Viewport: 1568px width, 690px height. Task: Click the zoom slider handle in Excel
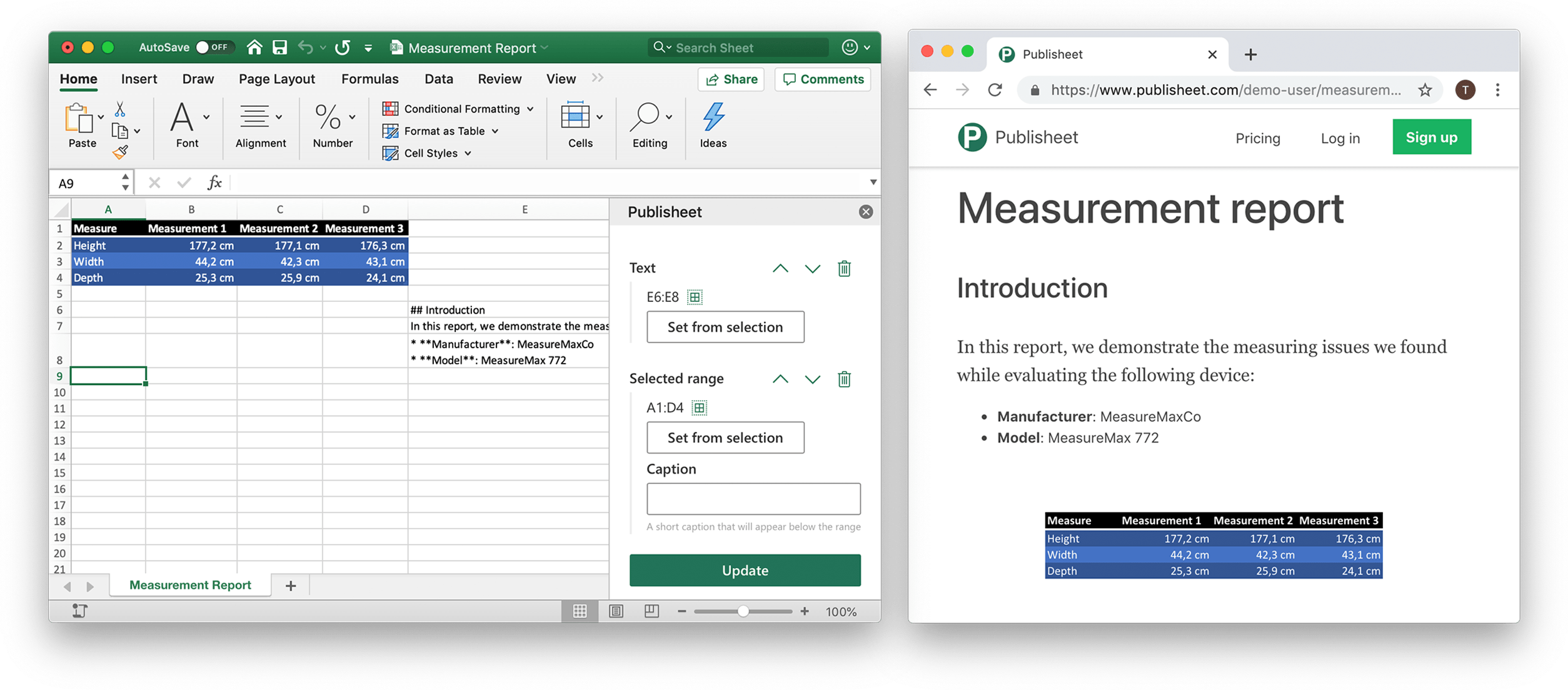pyautogui.click(x=743, y=611)
